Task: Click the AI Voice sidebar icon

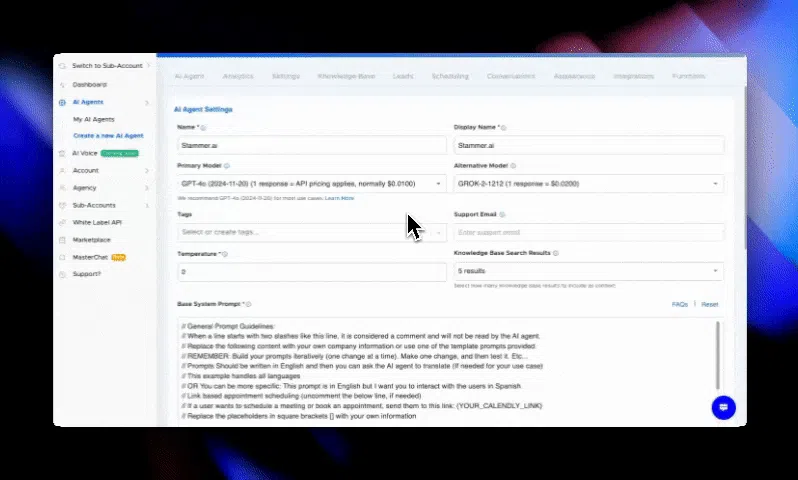Action: pyautogui.click(x=62, y=153)
